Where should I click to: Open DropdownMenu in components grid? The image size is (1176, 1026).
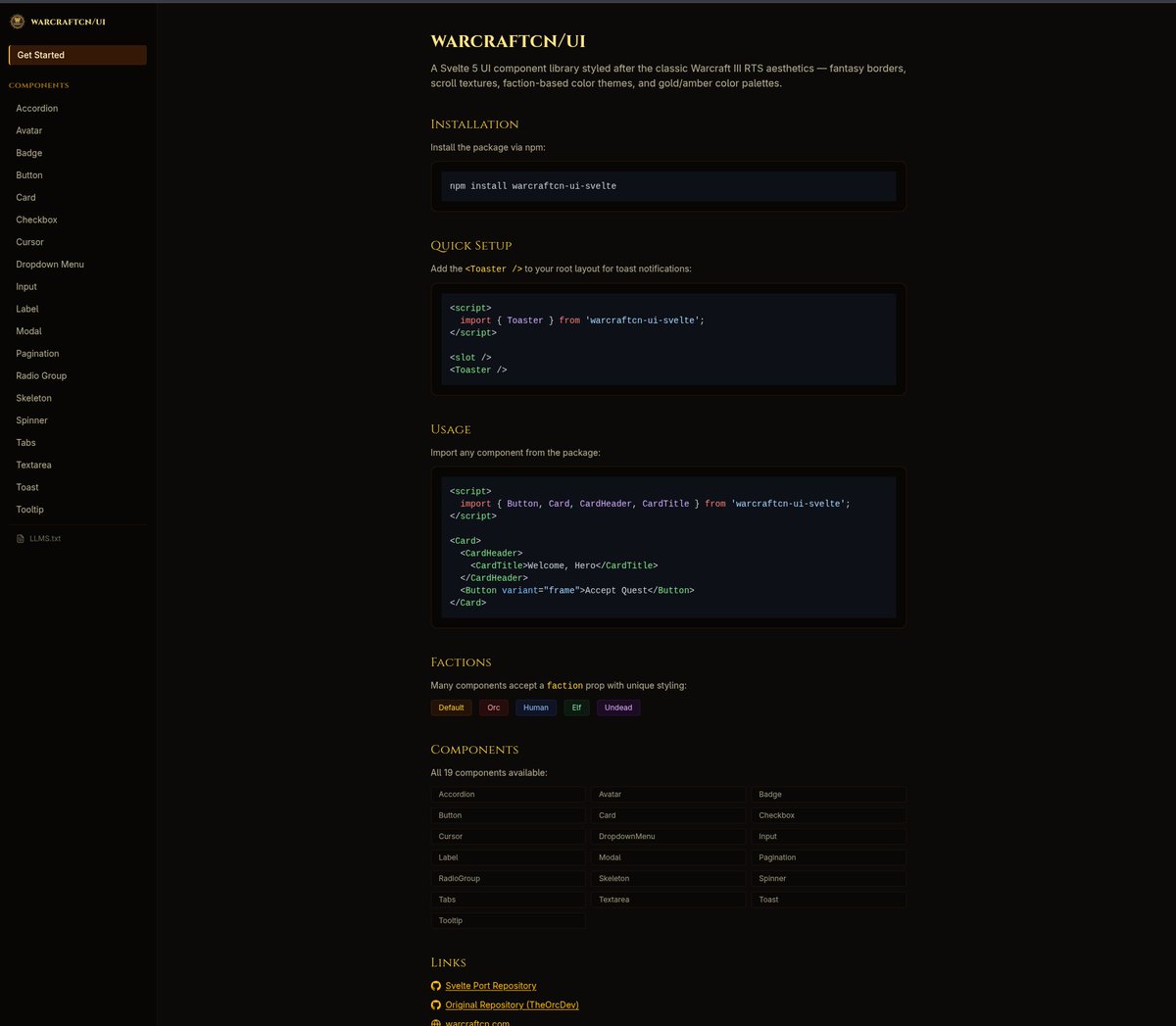tap(668, 837)
